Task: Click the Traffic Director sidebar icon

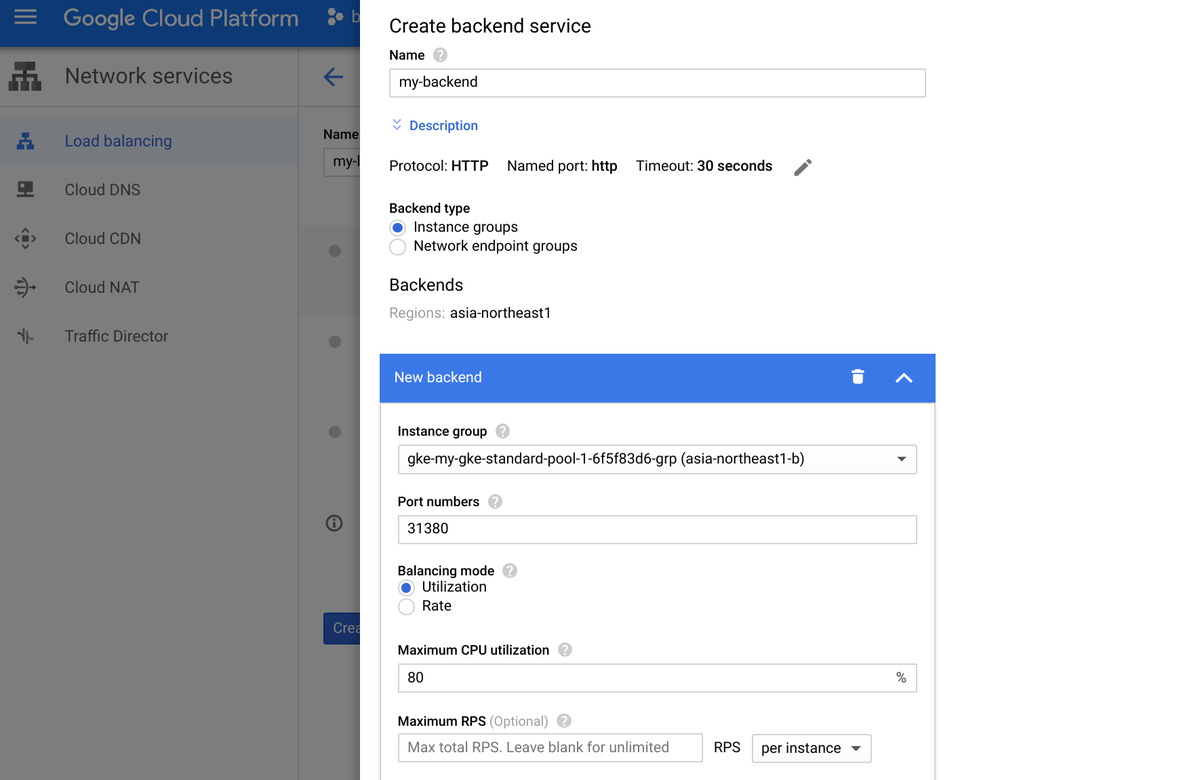Action: (x=26, y=336)
